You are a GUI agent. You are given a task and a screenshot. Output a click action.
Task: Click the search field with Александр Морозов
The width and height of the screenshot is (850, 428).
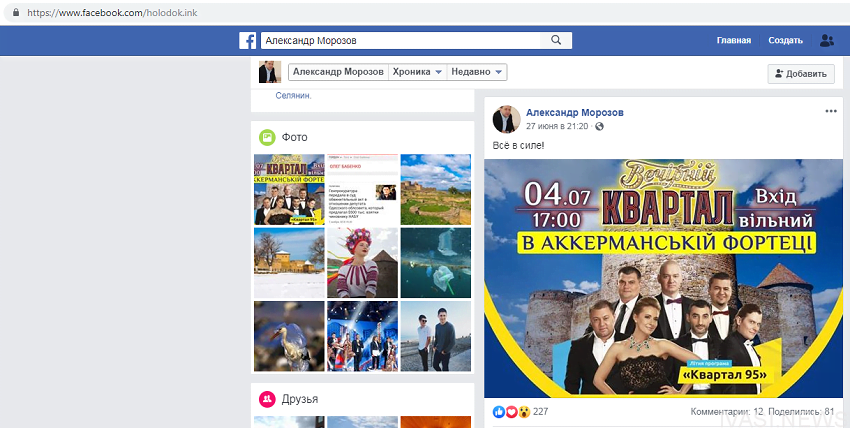pyautogui.click(x=400, y=41)
